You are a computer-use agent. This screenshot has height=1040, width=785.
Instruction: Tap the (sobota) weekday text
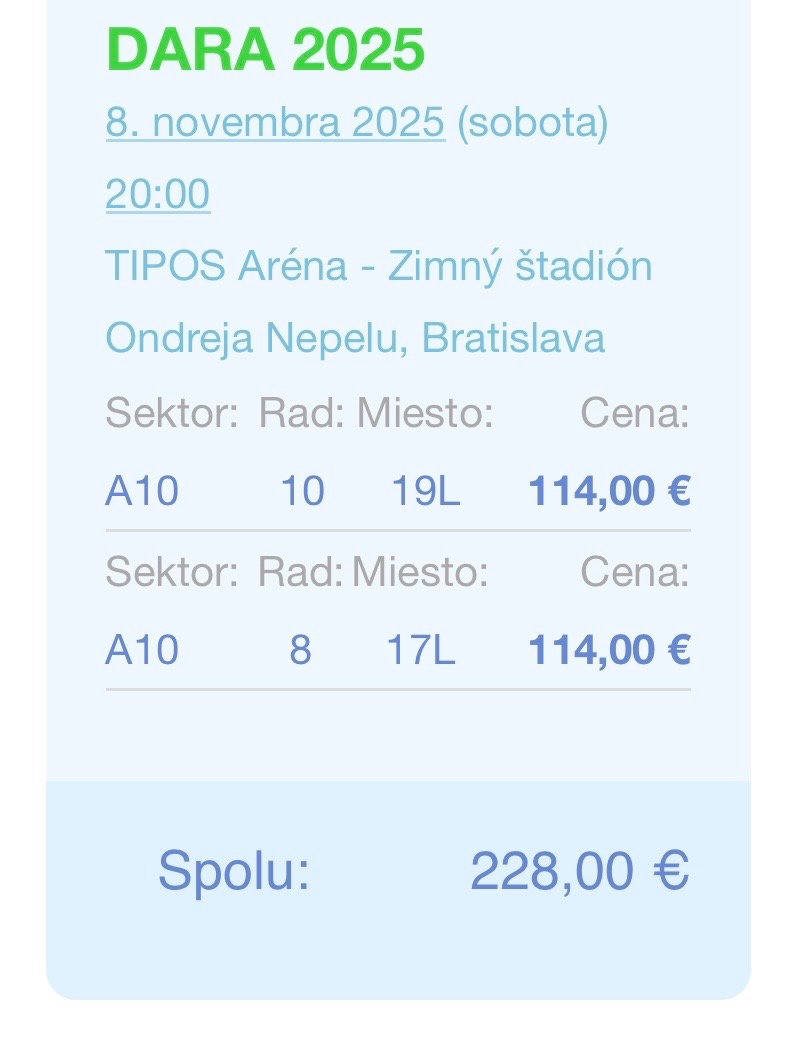[x=532, y=123]
